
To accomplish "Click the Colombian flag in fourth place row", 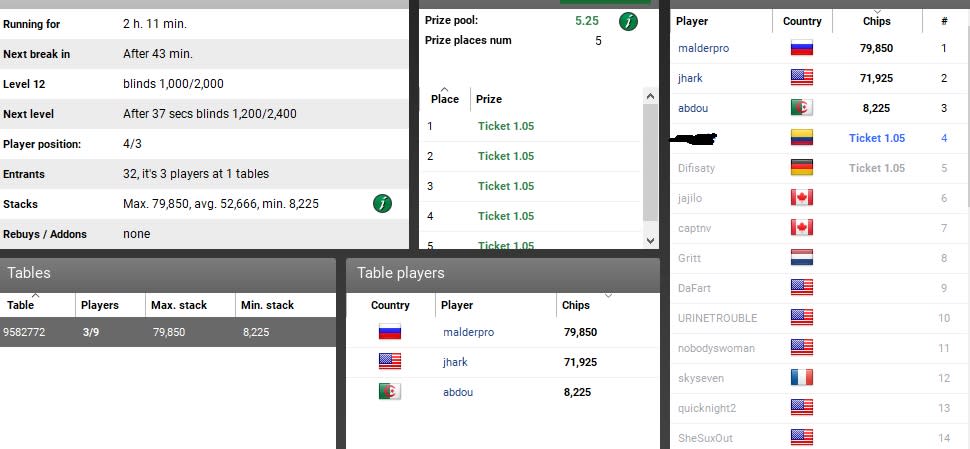I will [x=802, y=138].
